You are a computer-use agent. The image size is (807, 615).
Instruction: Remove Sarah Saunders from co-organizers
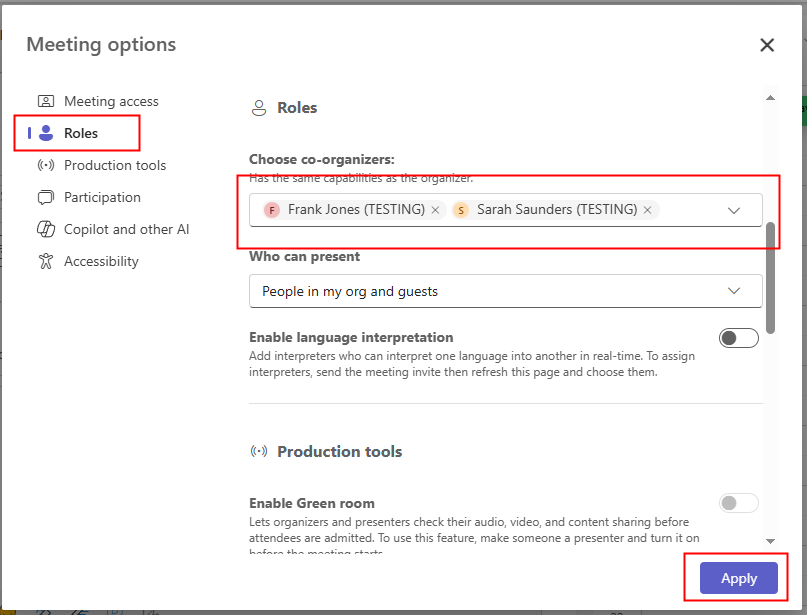click(648, 210)
